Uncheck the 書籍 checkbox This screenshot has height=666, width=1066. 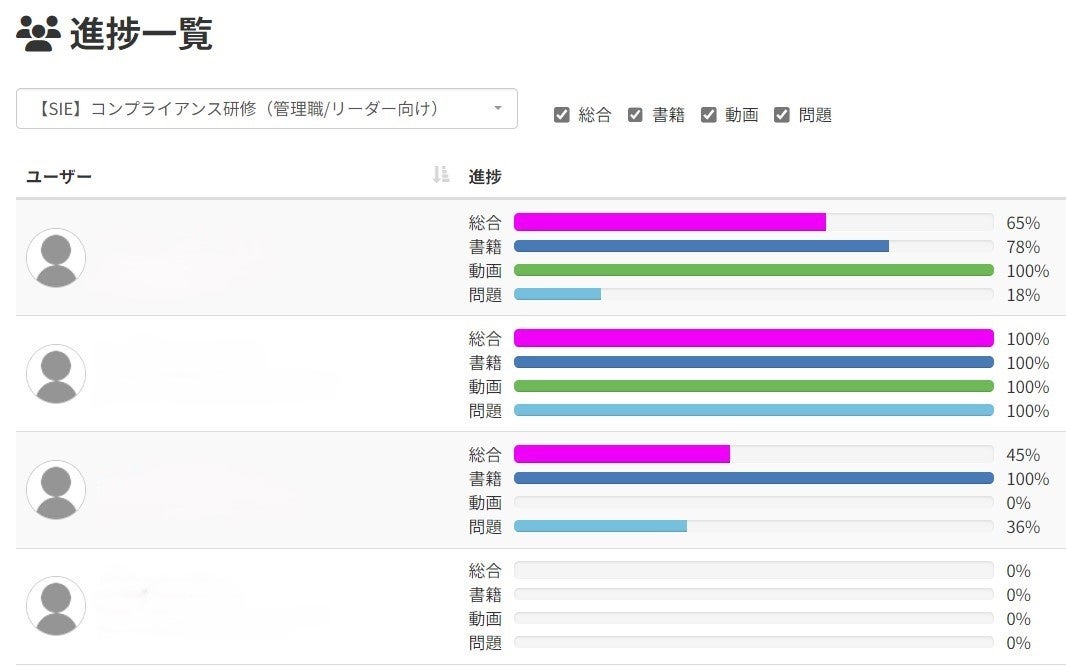(x=635, y=115)
